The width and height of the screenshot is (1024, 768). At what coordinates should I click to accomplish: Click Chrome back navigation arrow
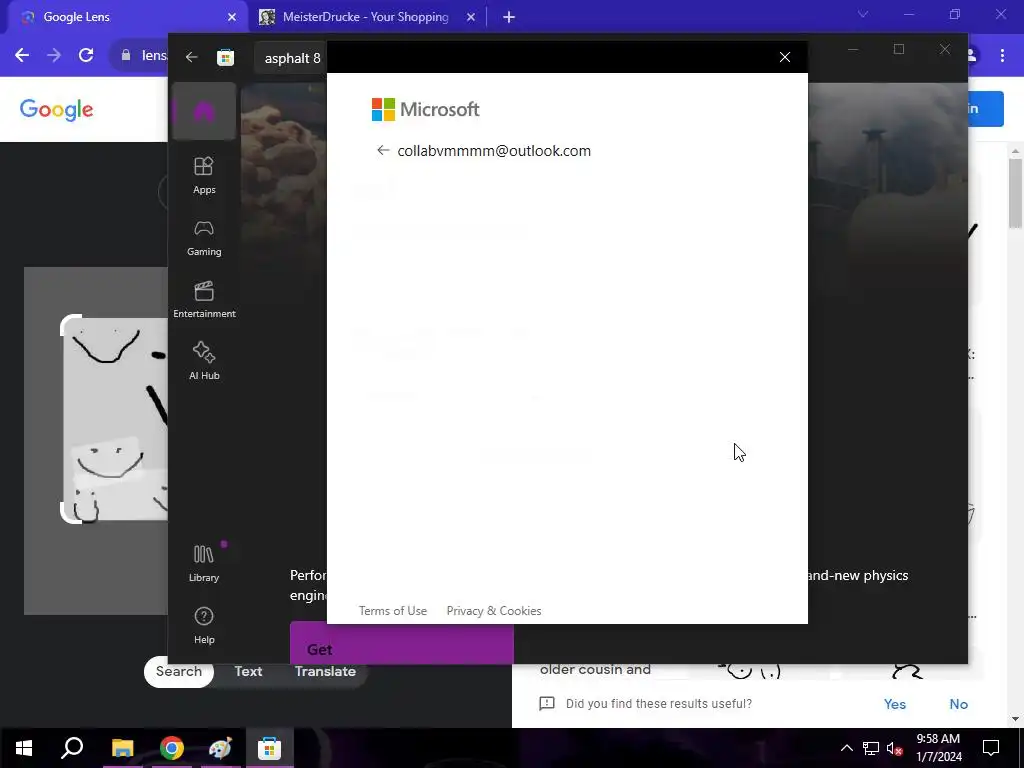click(x=22, y=56)
